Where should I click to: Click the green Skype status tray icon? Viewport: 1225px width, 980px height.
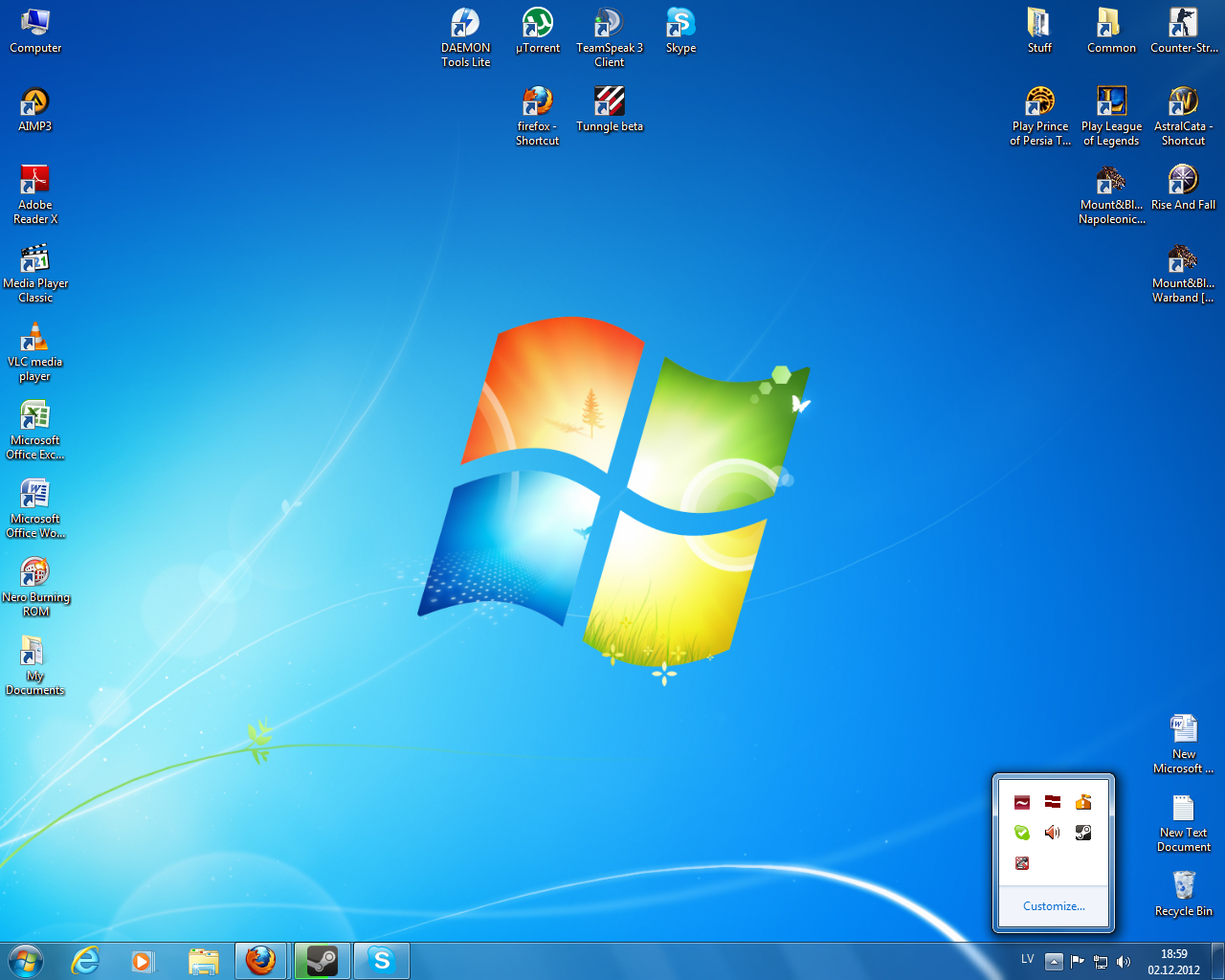click(x=1022, y=833)
